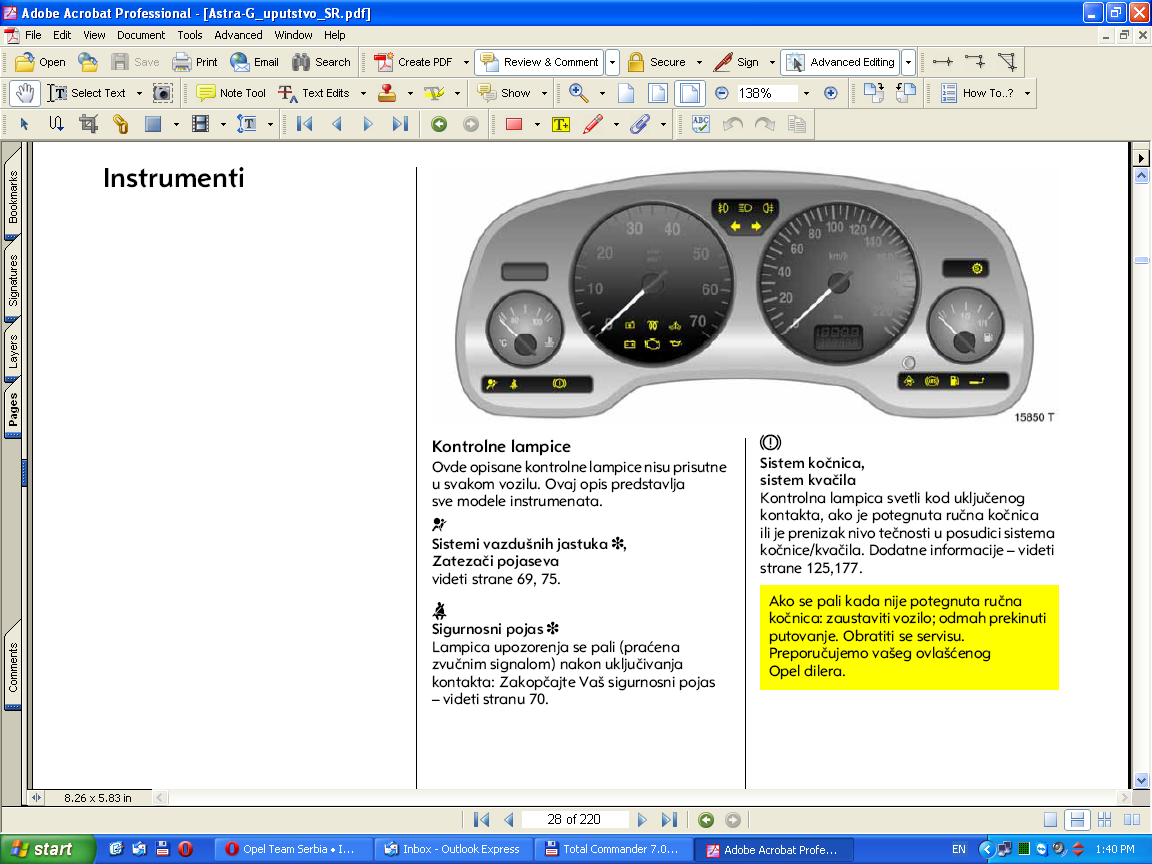This screenshot has width=1152, height=864.
Task: Open the Bookmarks side tab
Action: pyautogui.click(x=12, y=197)
